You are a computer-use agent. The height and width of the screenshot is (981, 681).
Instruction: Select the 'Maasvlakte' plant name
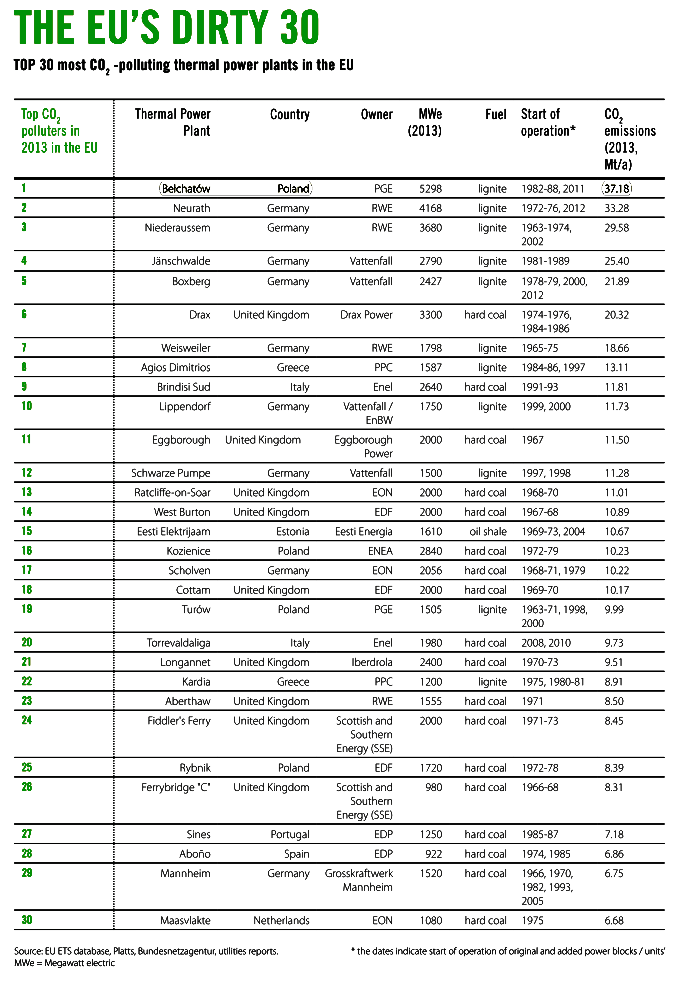[x=185, y=920]
